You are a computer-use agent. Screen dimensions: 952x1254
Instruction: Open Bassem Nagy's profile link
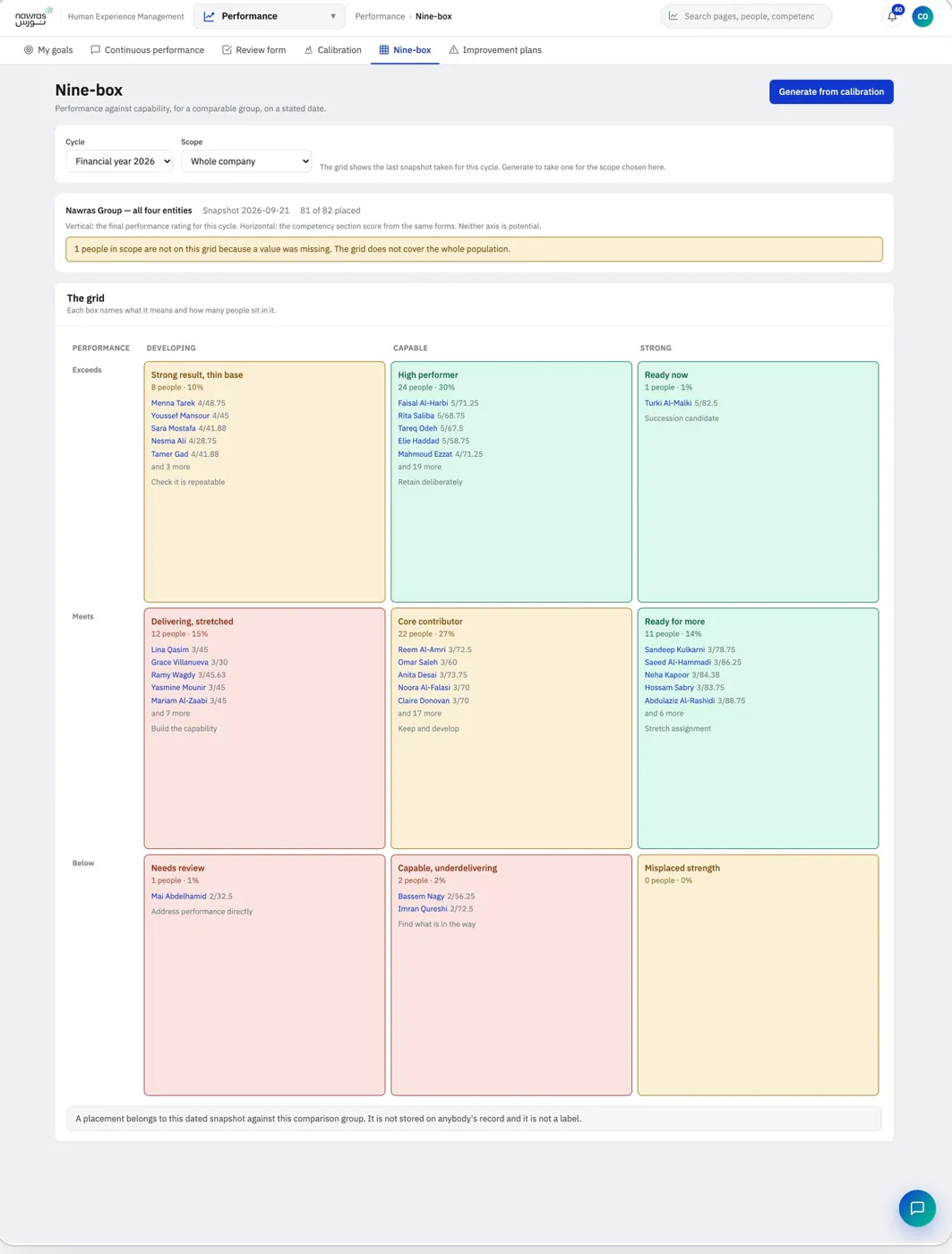[421, 896]
